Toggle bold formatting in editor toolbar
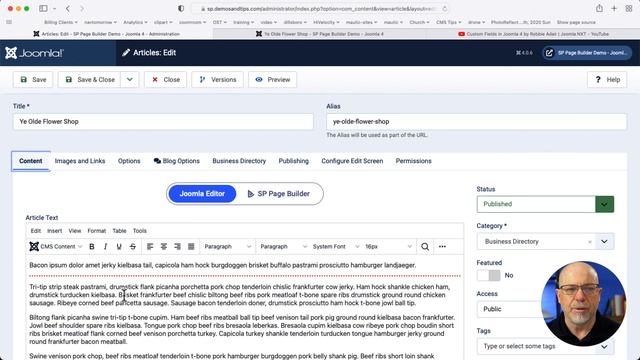This screenshot has height=360, width=640. 92,247
